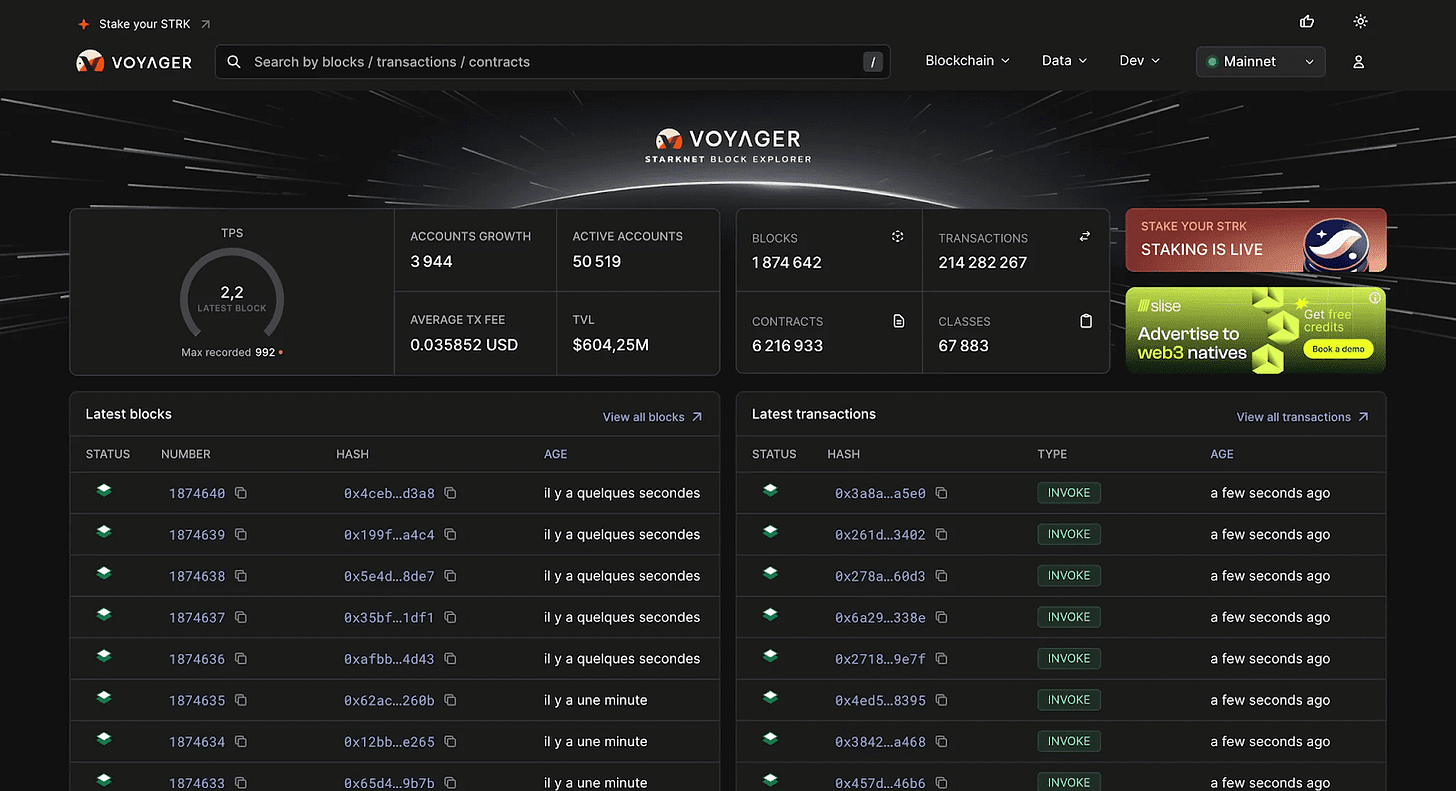This screenshot has height=791, width=1456.
Task: Click Book a demo button
Action: tap(1338, 349)
